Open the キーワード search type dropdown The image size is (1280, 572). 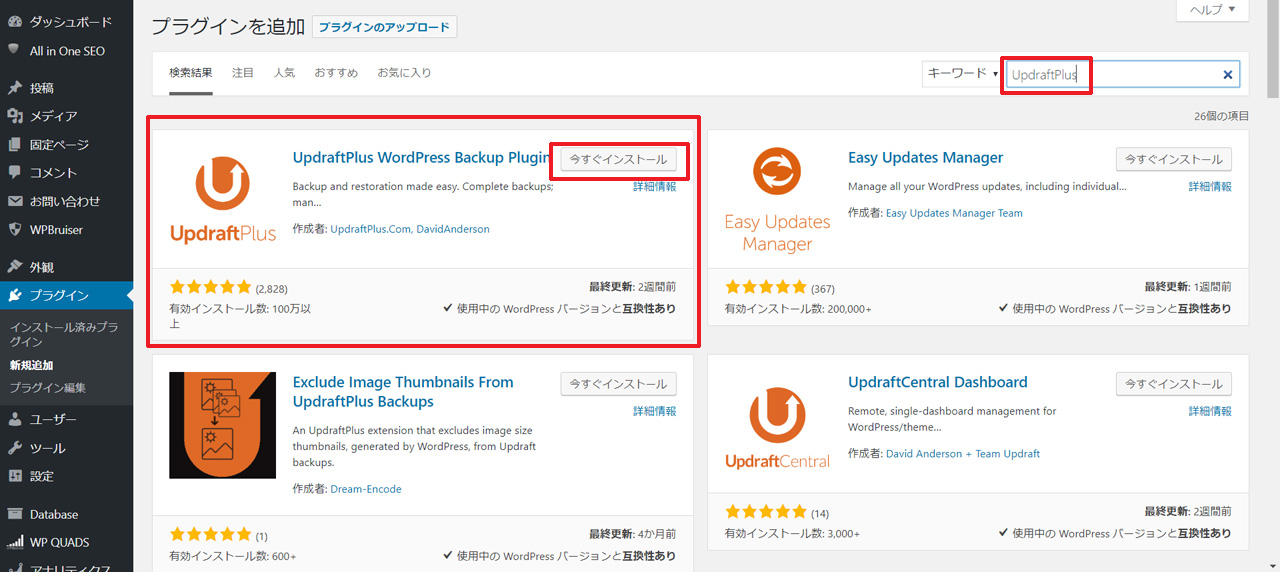pos(961,74)
